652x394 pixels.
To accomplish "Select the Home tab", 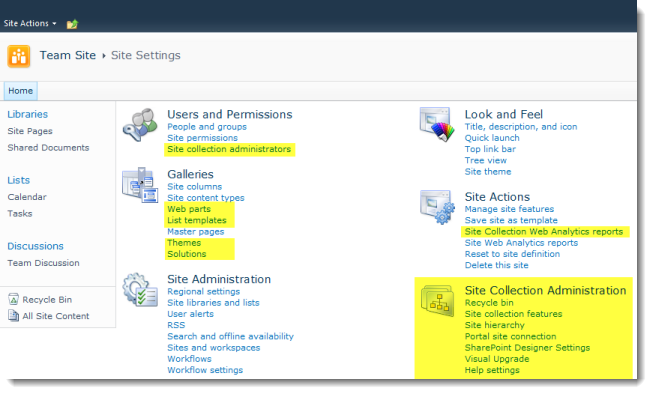I will [20, 91].
